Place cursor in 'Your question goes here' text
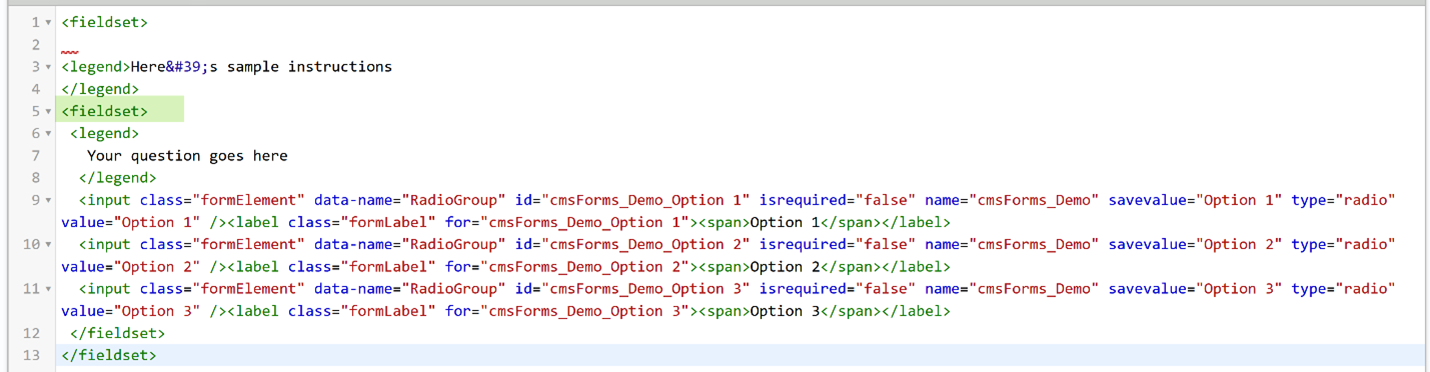The image size is (1430, 372). (187, 155)
